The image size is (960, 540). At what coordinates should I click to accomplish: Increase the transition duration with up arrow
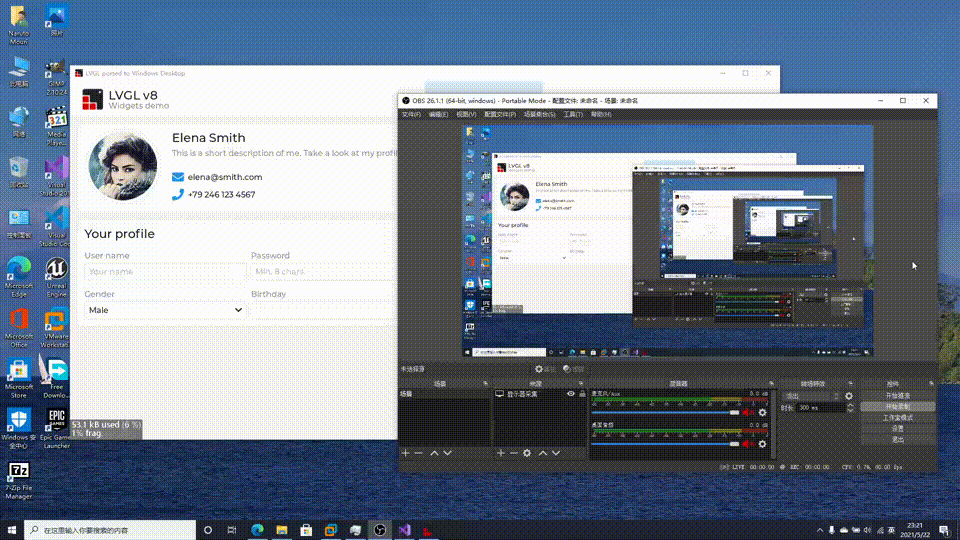coord(850,405)
